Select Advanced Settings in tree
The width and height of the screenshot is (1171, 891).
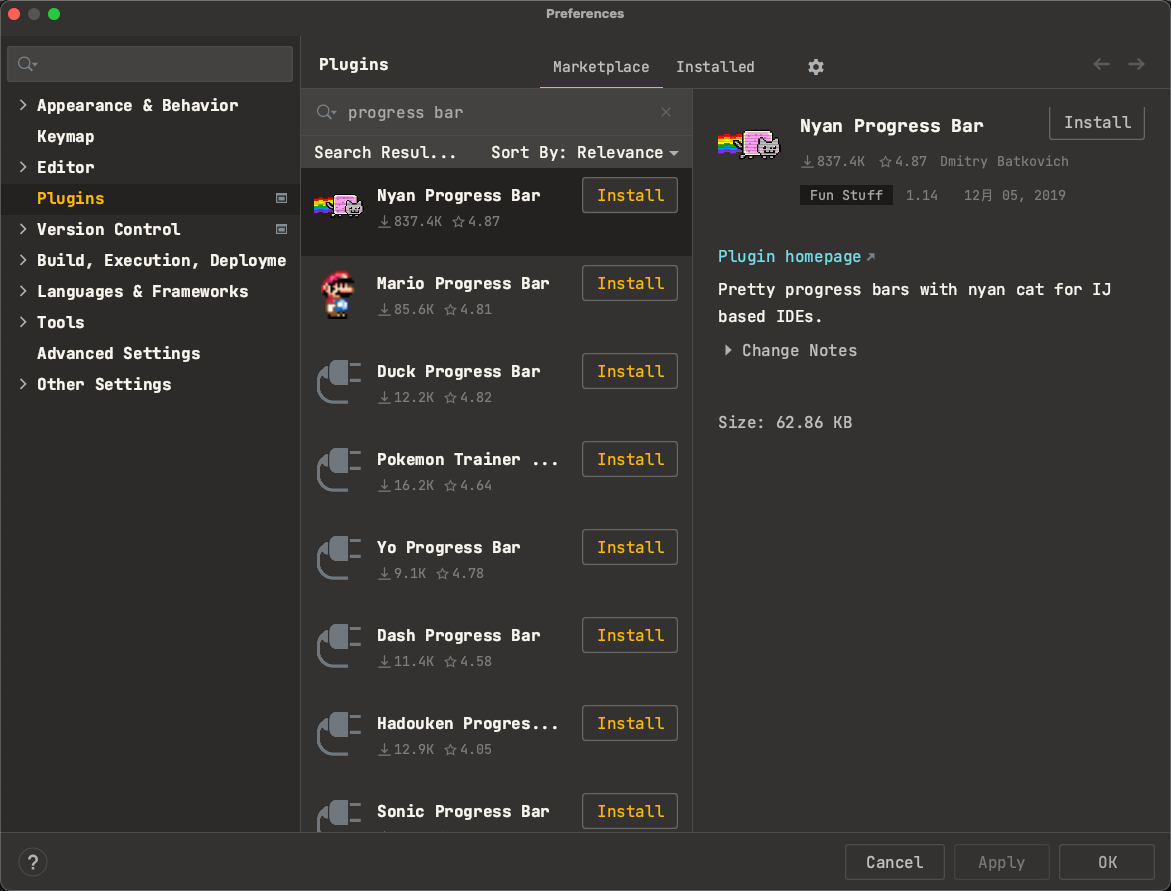(119, 353)
